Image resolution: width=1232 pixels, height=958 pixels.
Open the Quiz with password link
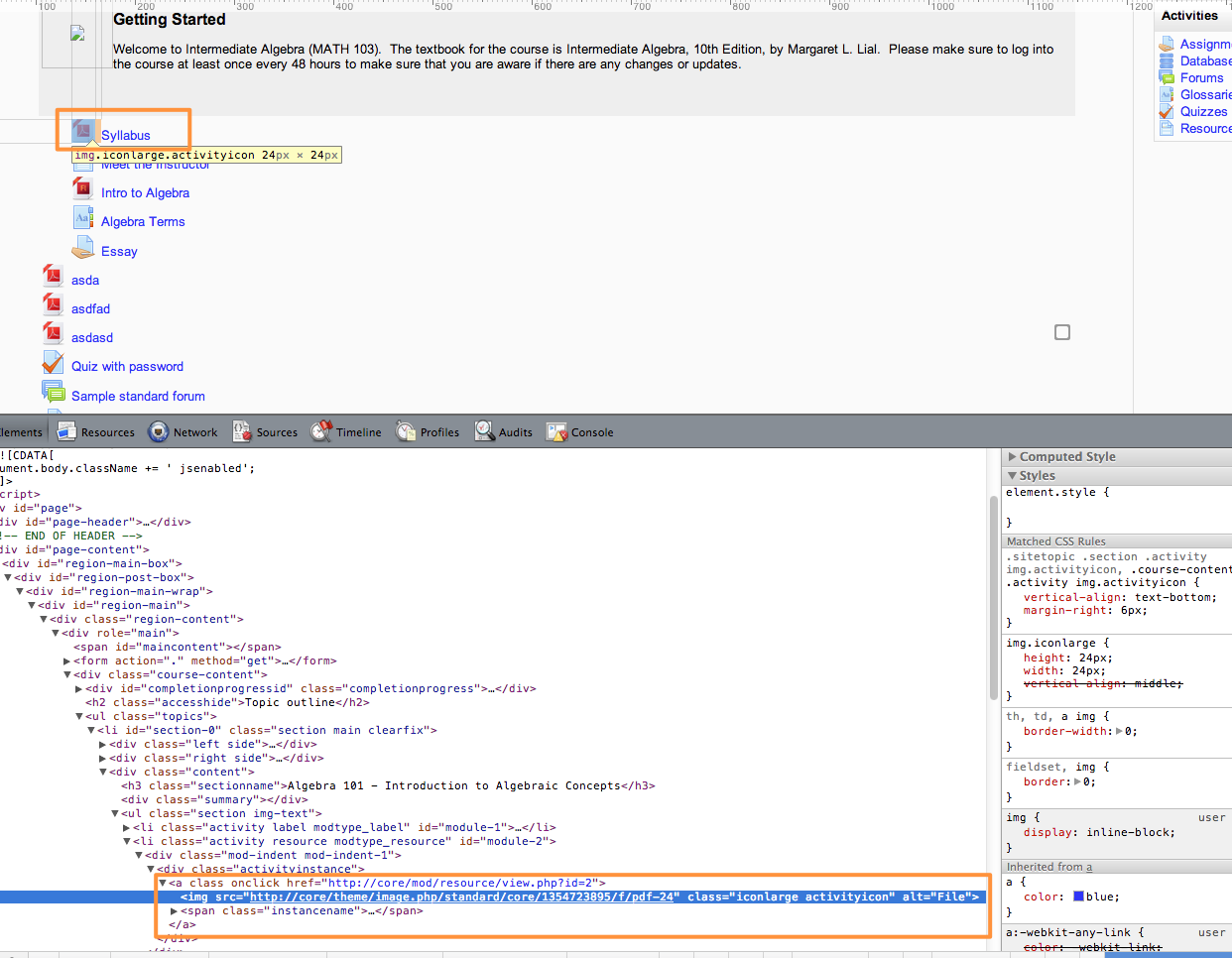(x=127, y=367)
